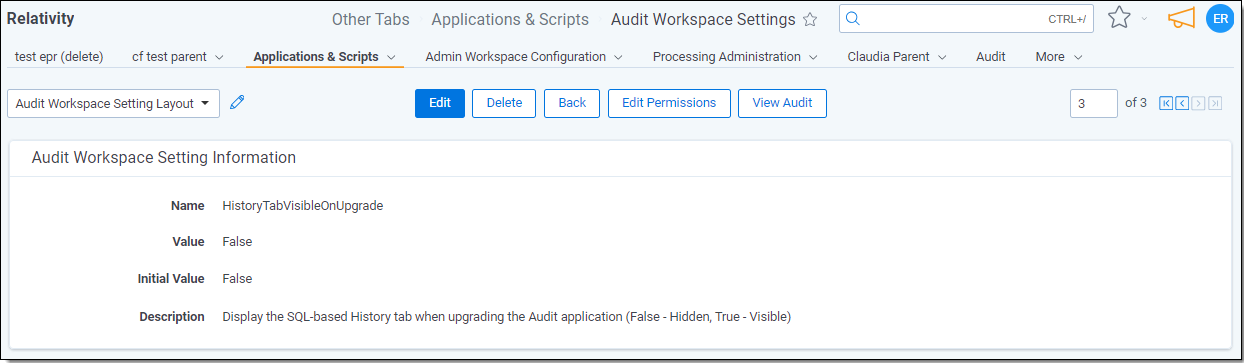Open the favorites star menu
This screenshot has height=363, width=1244.
1119,18
